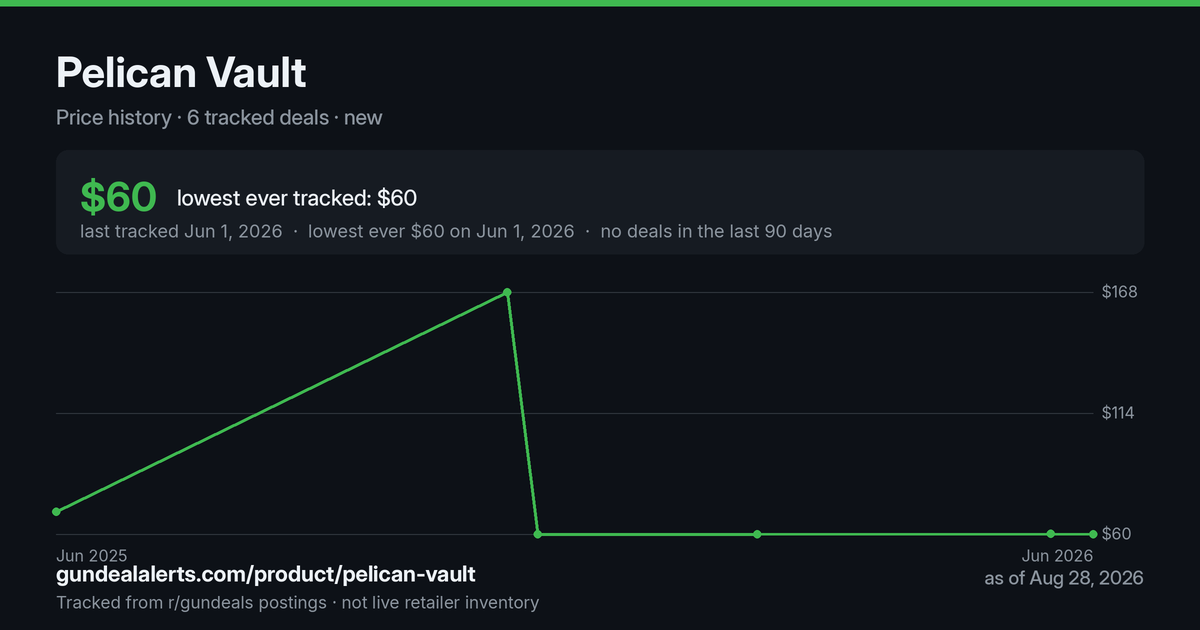Click the $114 y-axis label
Image resolution: width=1200 pixels, height=630 pixels.
[1119, 413]
